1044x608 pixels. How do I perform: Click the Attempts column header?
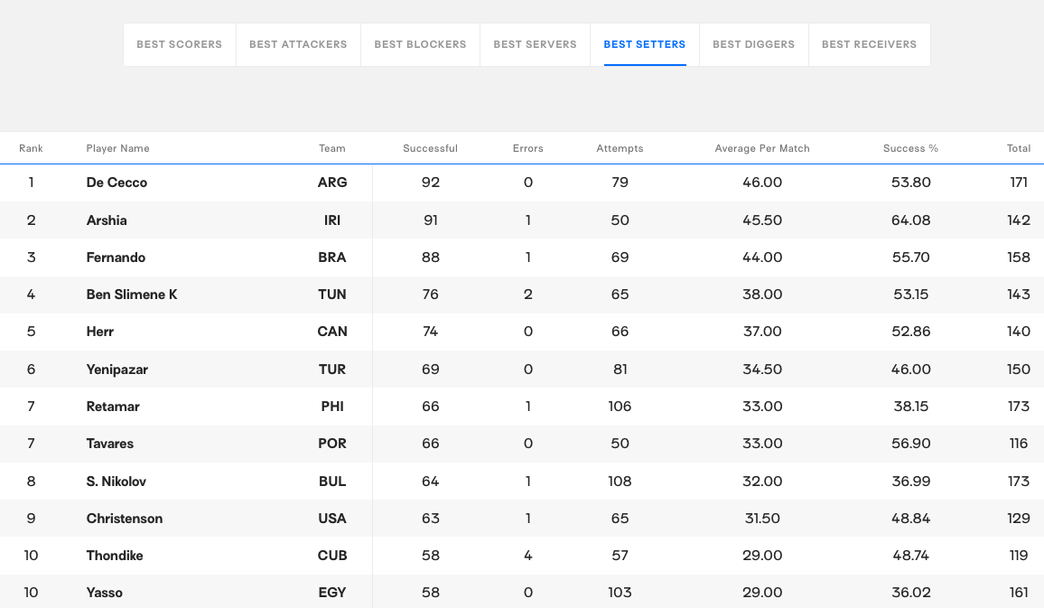(x=620, y=148)
